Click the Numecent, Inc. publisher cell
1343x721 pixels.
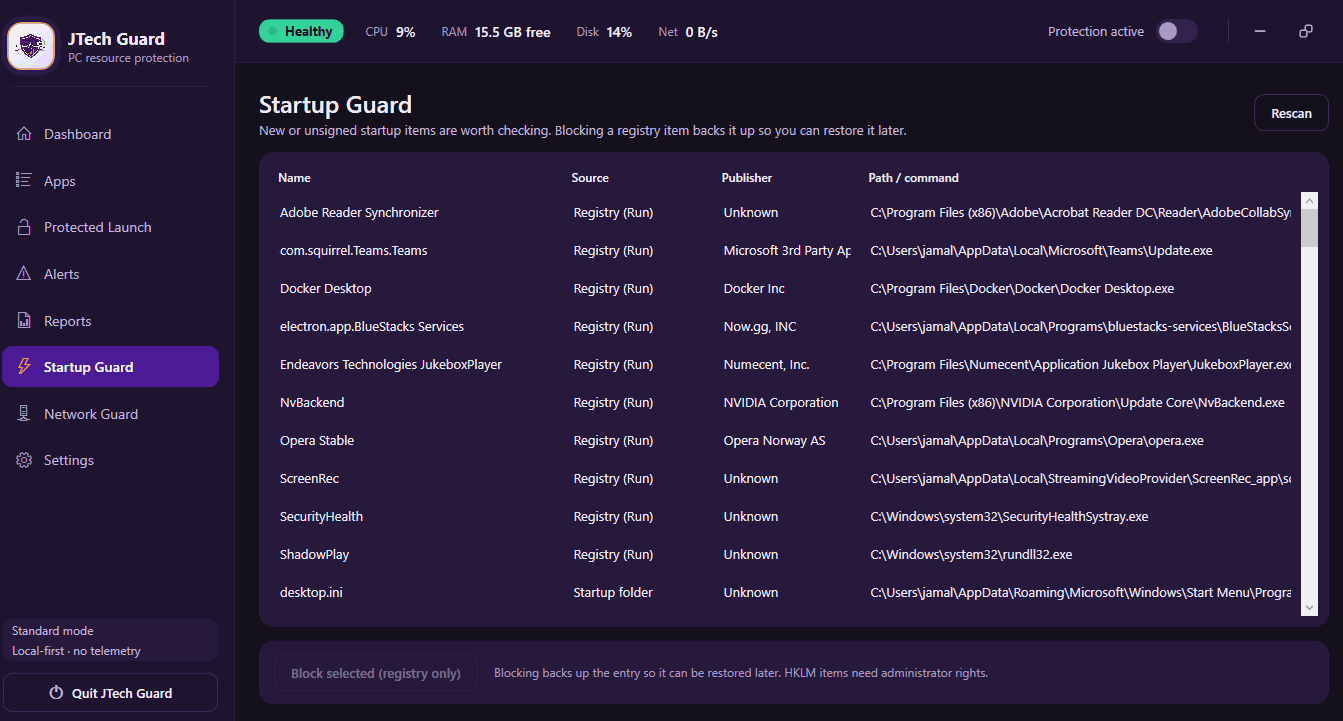767,365
